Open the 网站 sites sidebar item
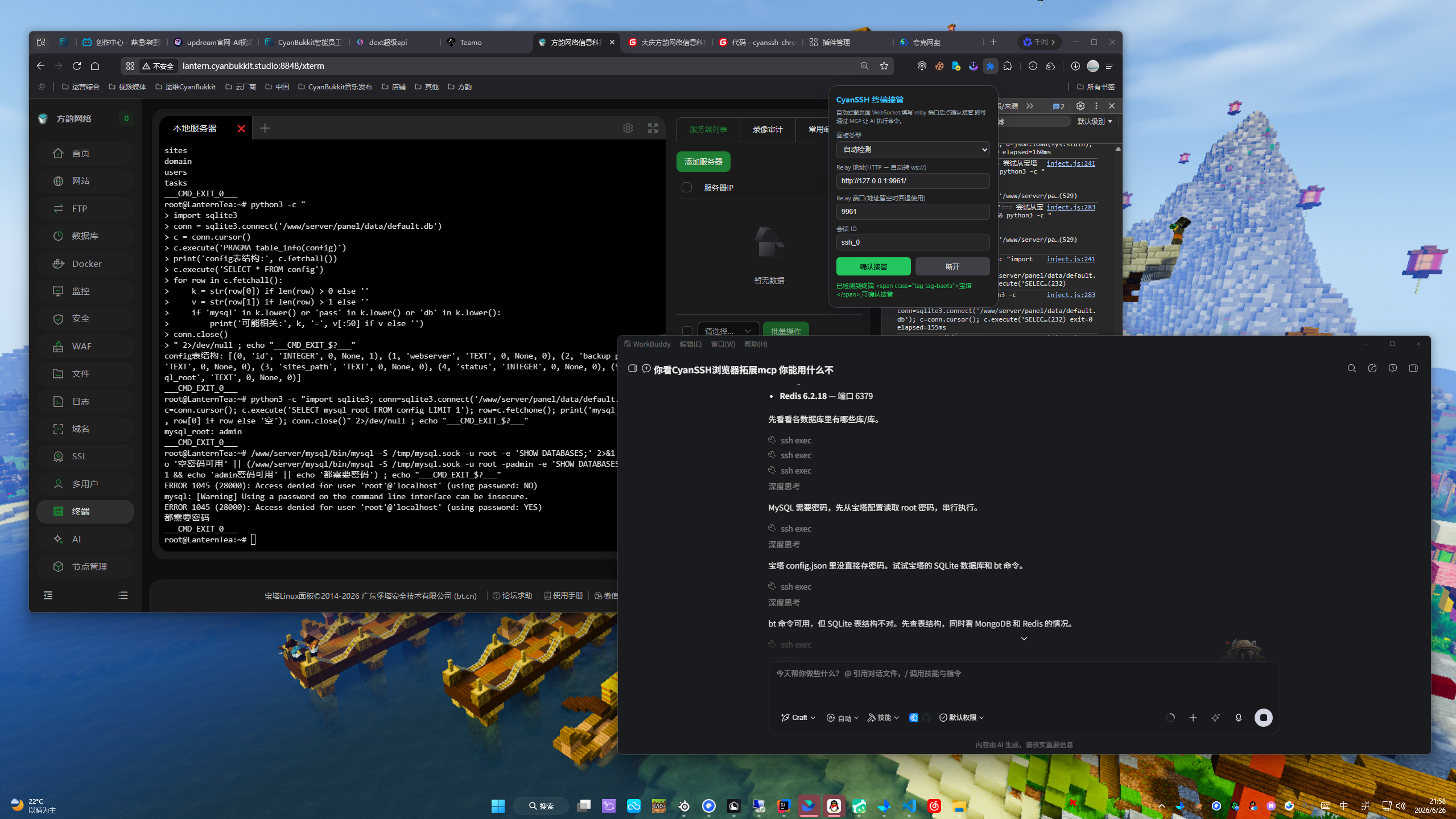1456x819 pixels. pos(85,181)
